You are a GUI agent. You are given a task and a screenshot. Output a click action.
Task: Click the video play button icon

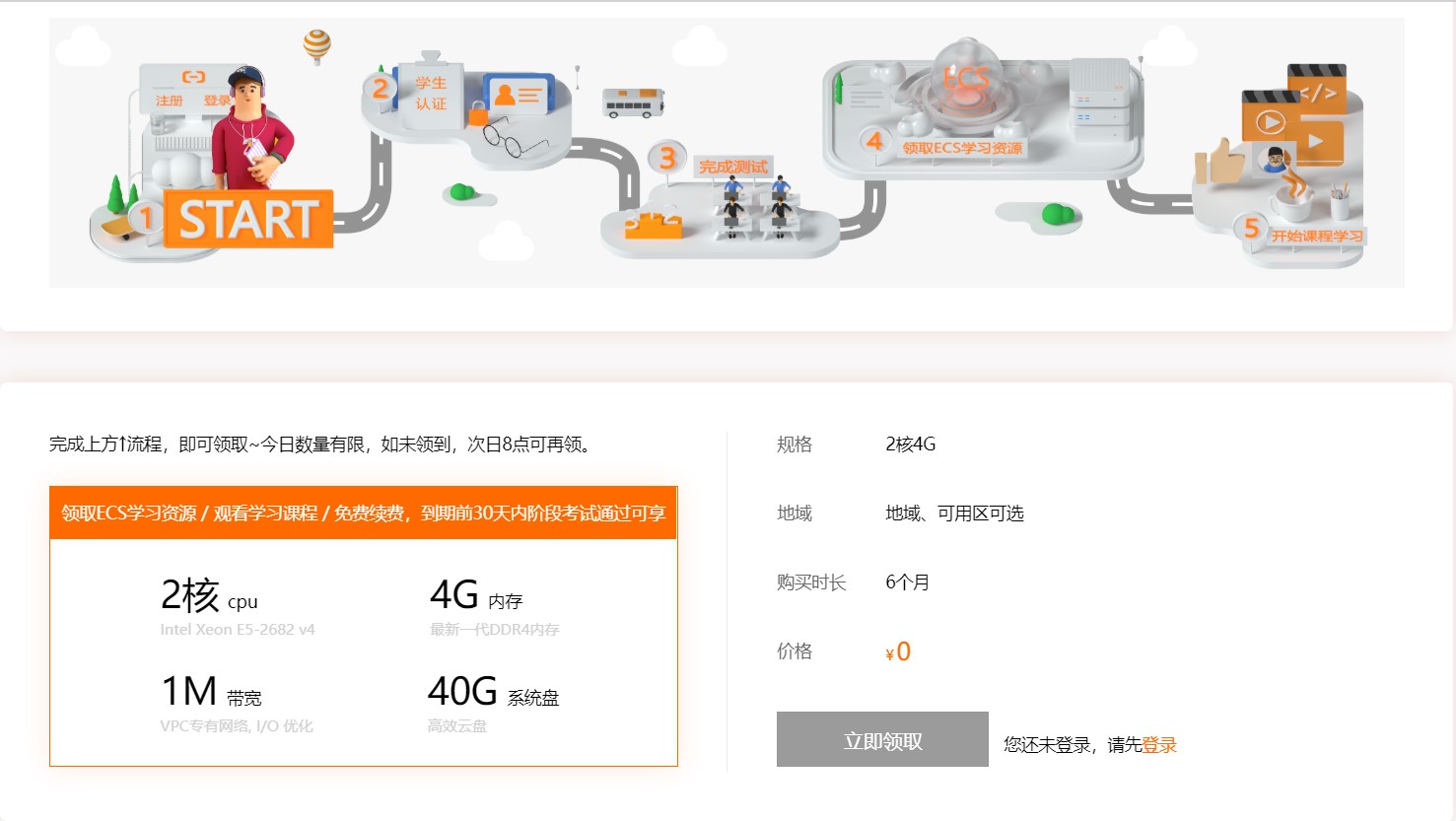(1270, 123)
